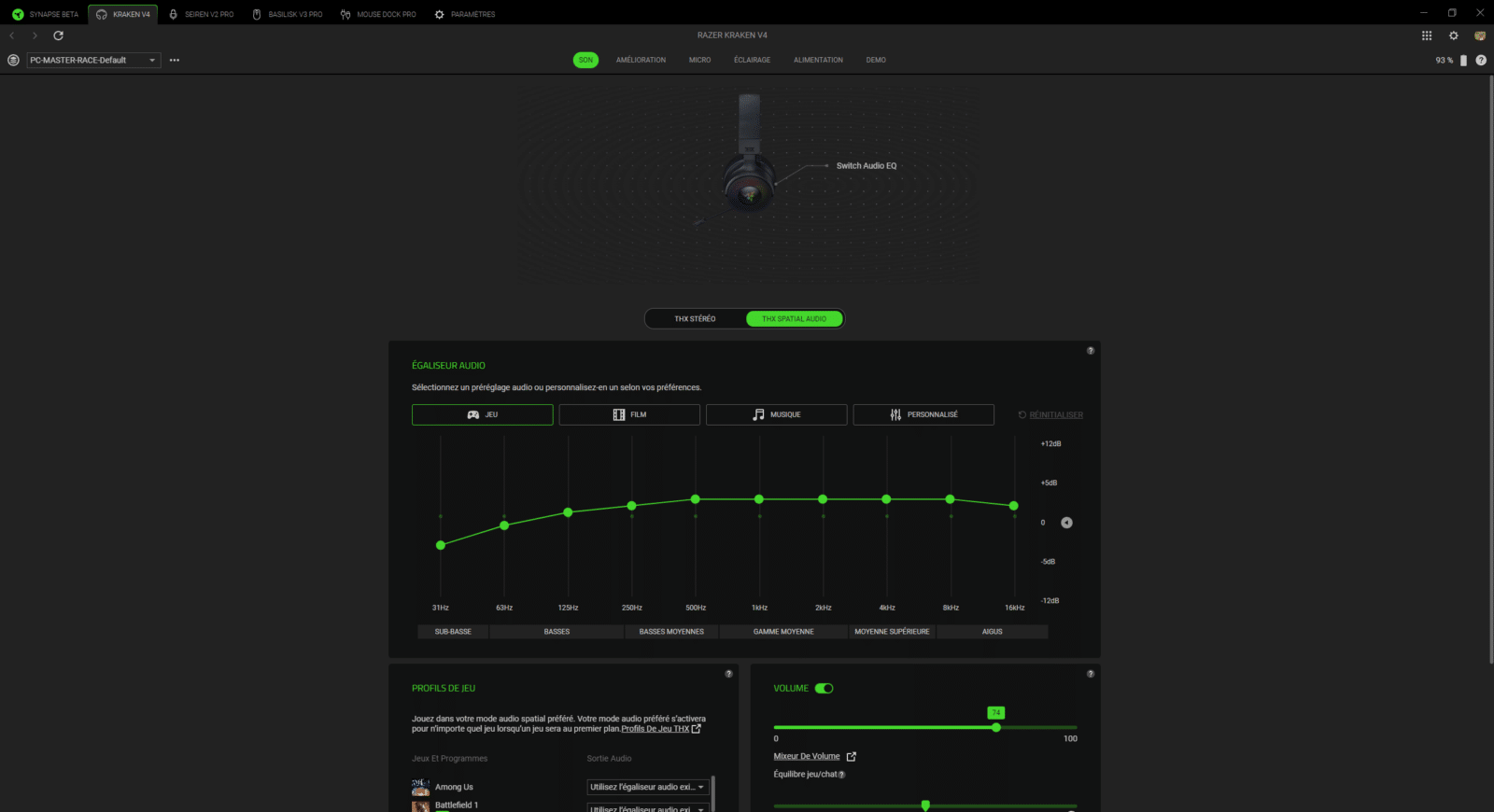
Task: Choose the Personnalisé equalizer preset
Action: pyautogui.click(x=923, y=414)
